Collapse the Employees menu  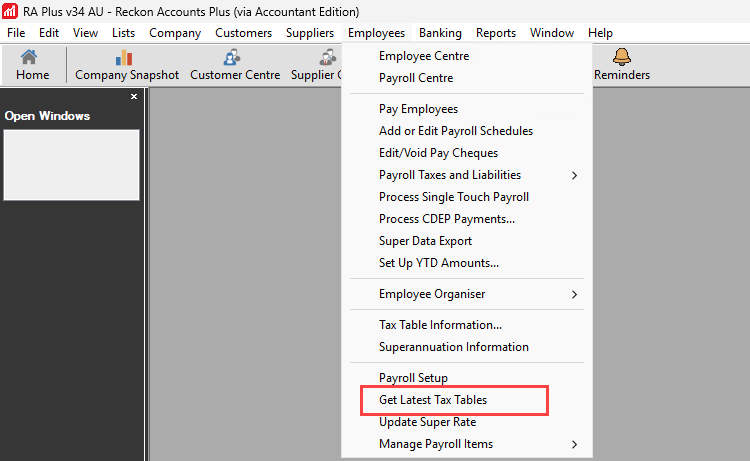tap(376, 33)
